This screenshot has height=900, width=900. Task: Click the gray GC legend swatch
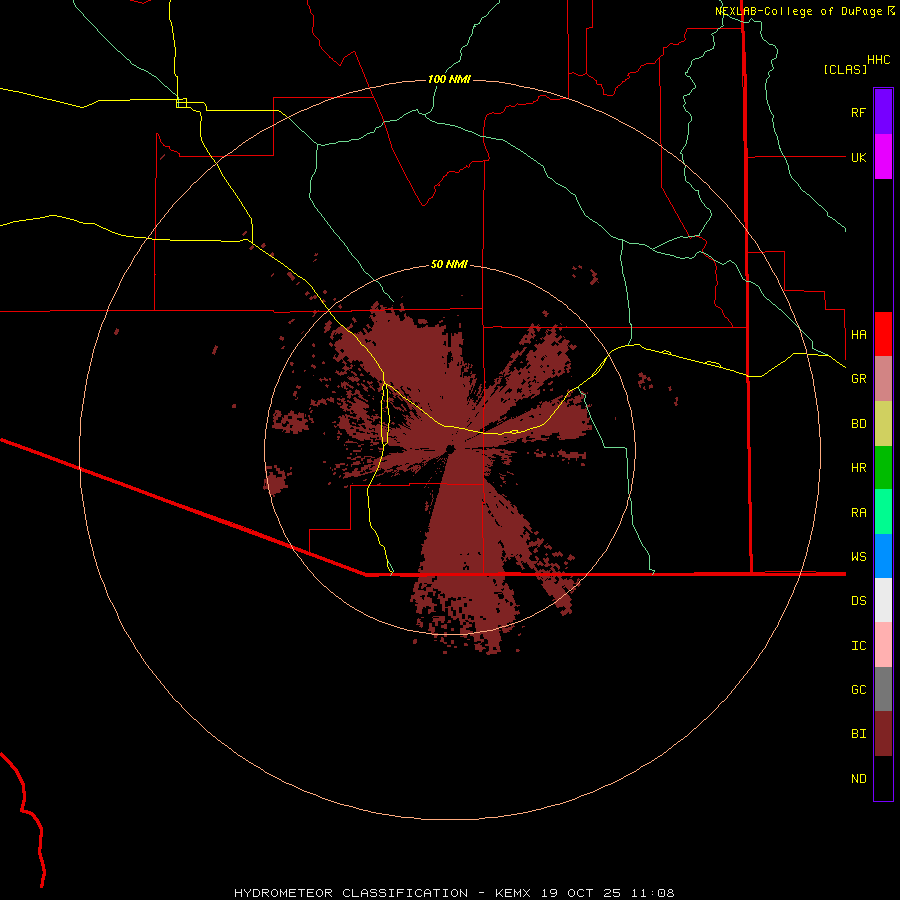883,689
